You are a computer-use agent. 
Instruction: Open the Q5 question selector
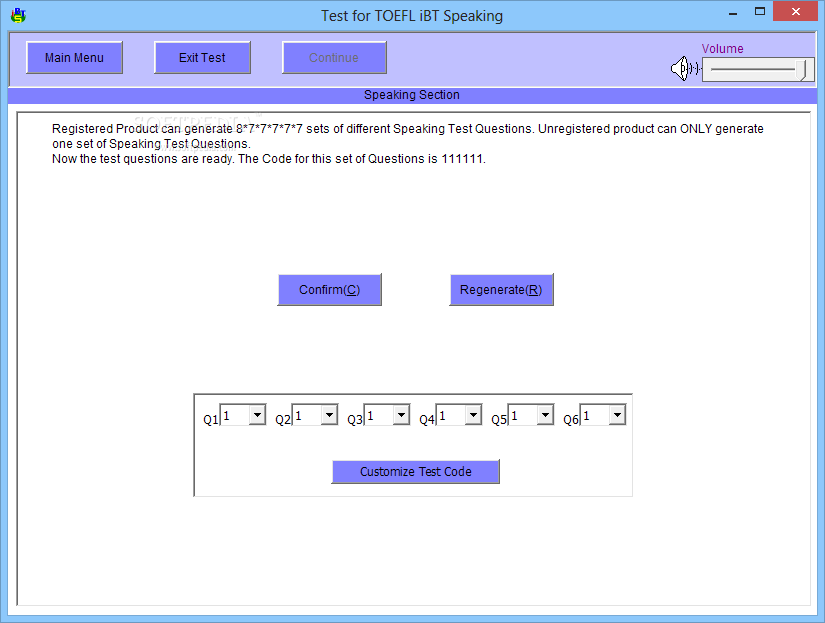pos(546,415)
